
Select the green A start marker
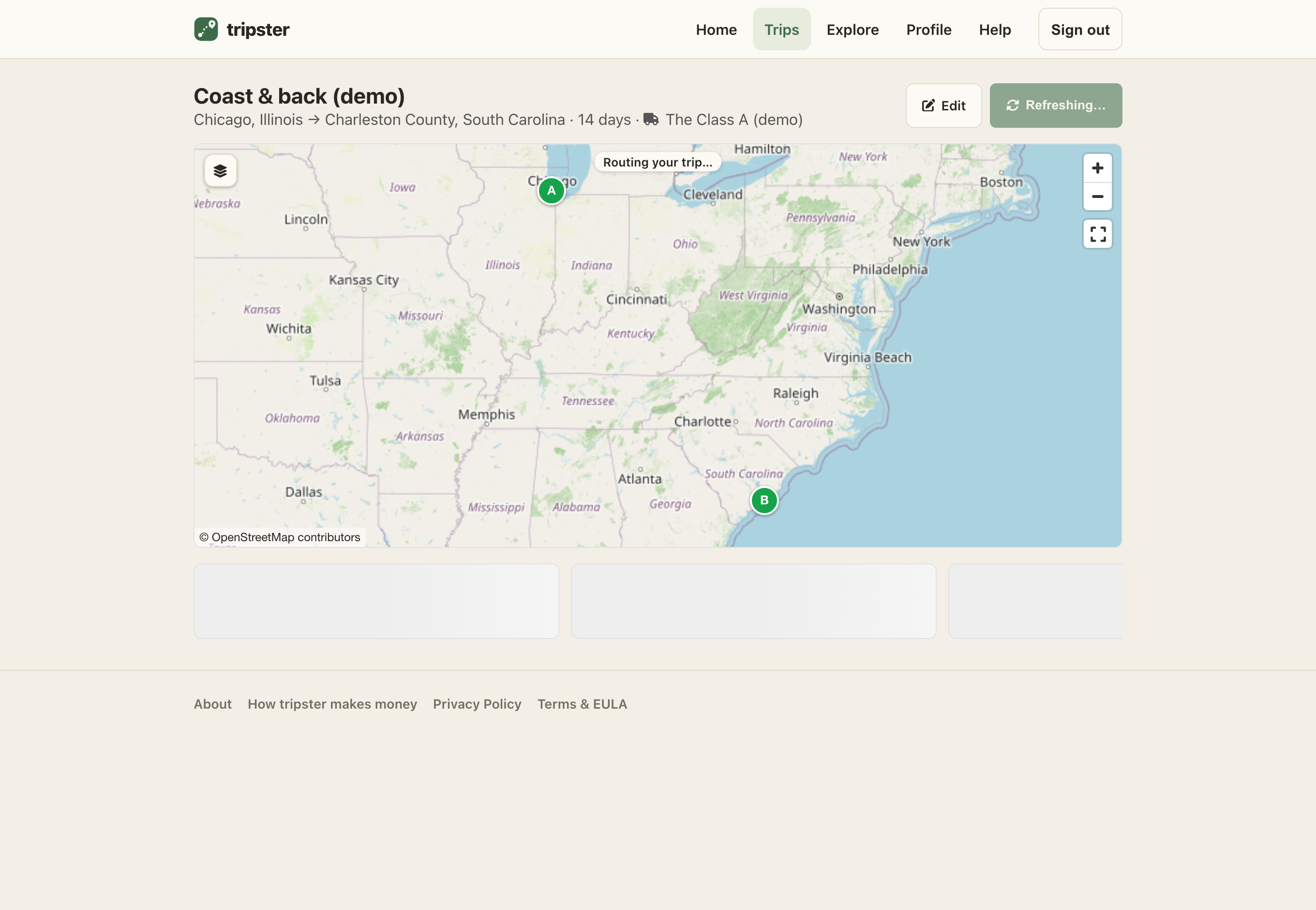pos(551,190)
